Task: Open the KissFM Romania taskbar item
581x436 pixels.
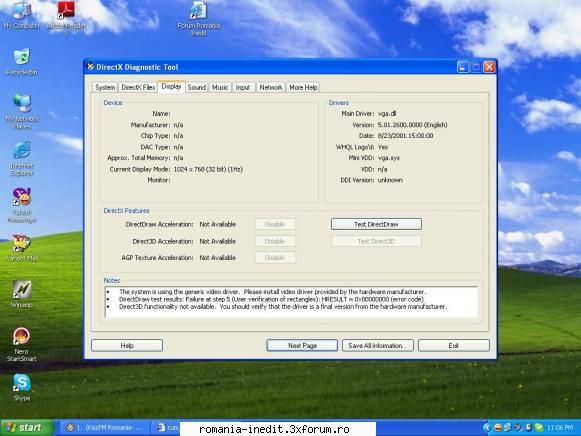Action: click(104, 428)
